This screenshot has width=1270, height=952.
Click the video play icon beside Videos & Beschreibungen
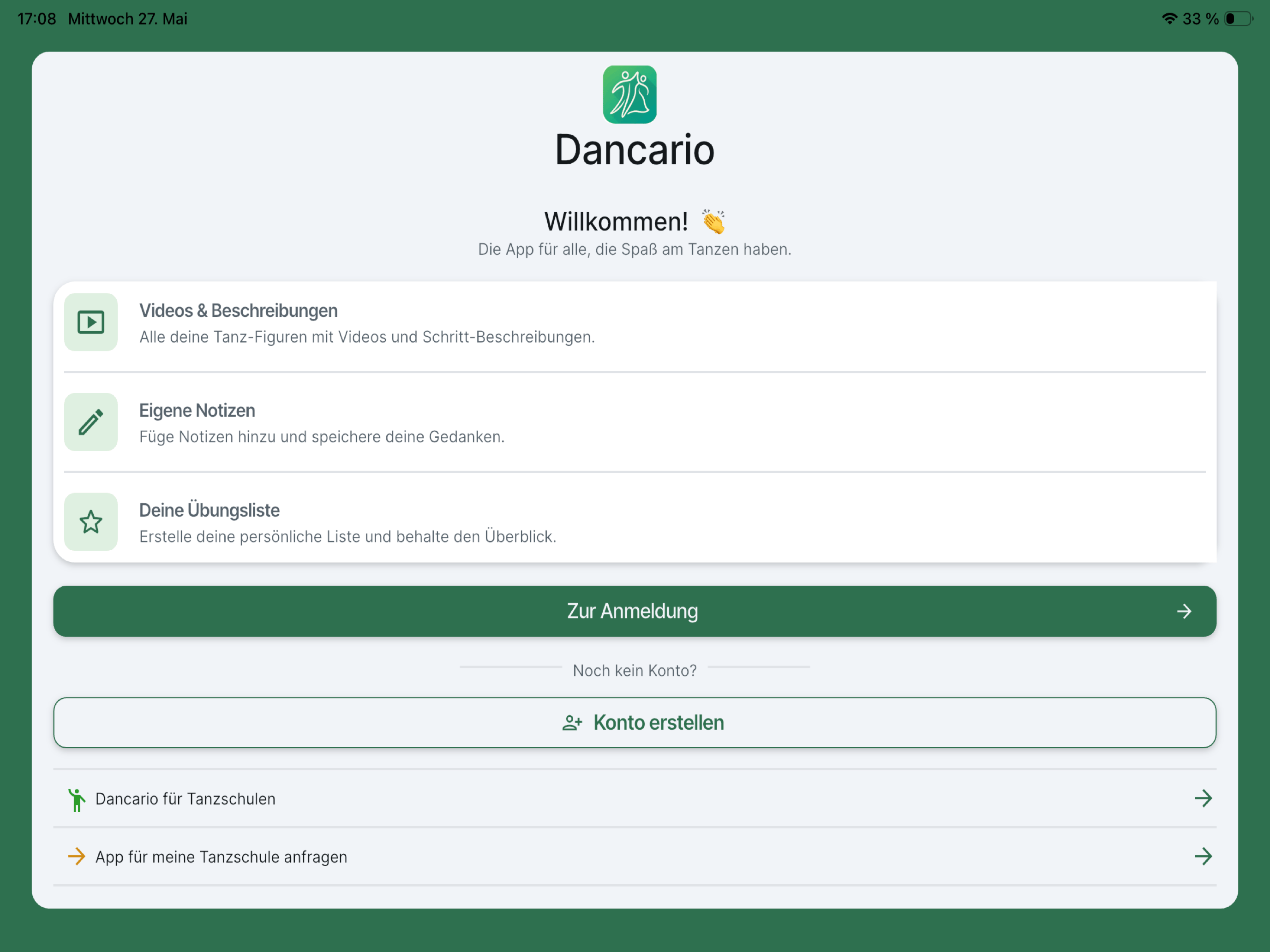point(91,322)
